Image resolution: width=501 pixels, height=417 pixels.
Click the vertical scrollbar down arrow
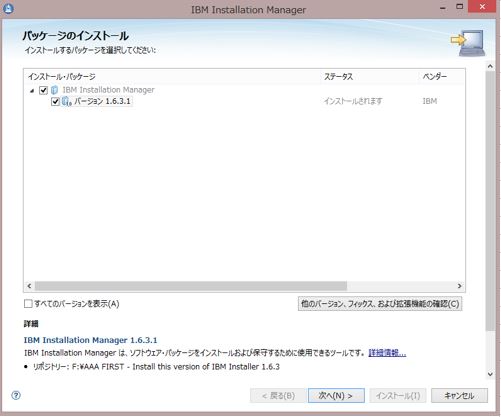click(x=490, y=374)
